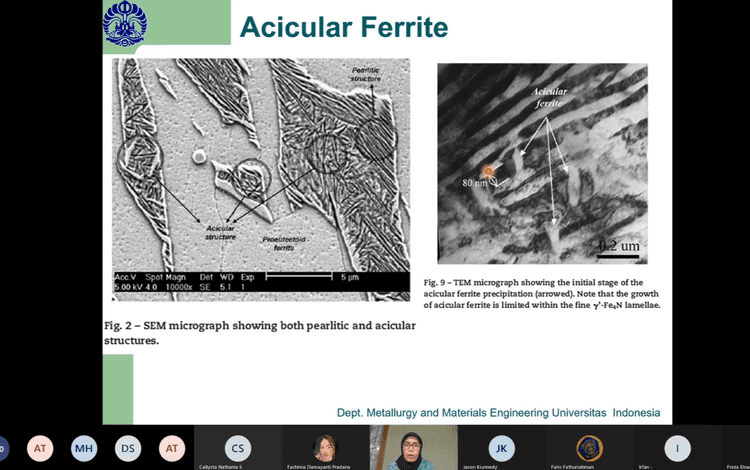This screenshot has height=470, width=750.
Task: Click the 5 µm scale bar text
Action: coord(350,277)
